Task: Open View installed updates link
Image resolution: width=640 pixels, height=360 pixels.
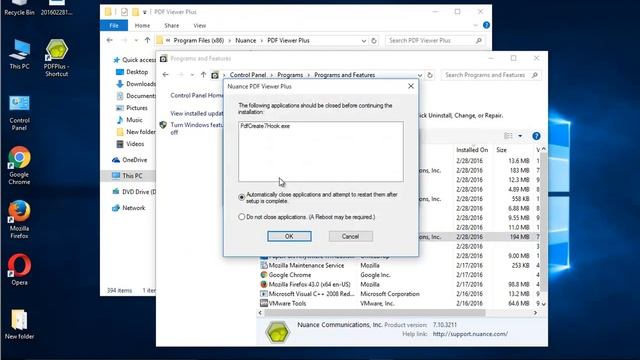Action: 197,113
